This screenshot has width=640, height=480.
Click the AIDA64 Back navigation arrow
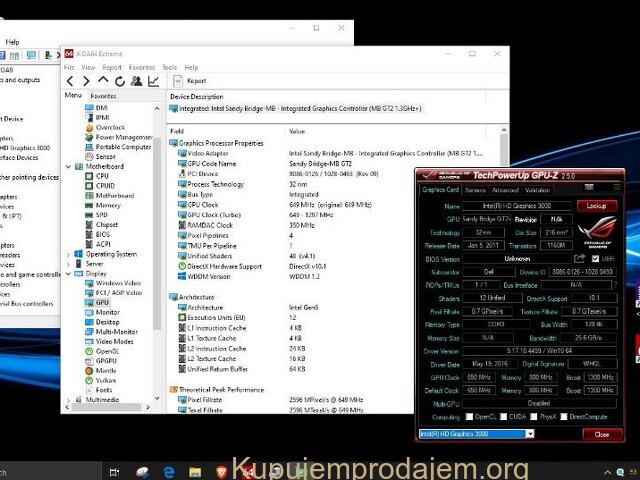tap(71, 81)
